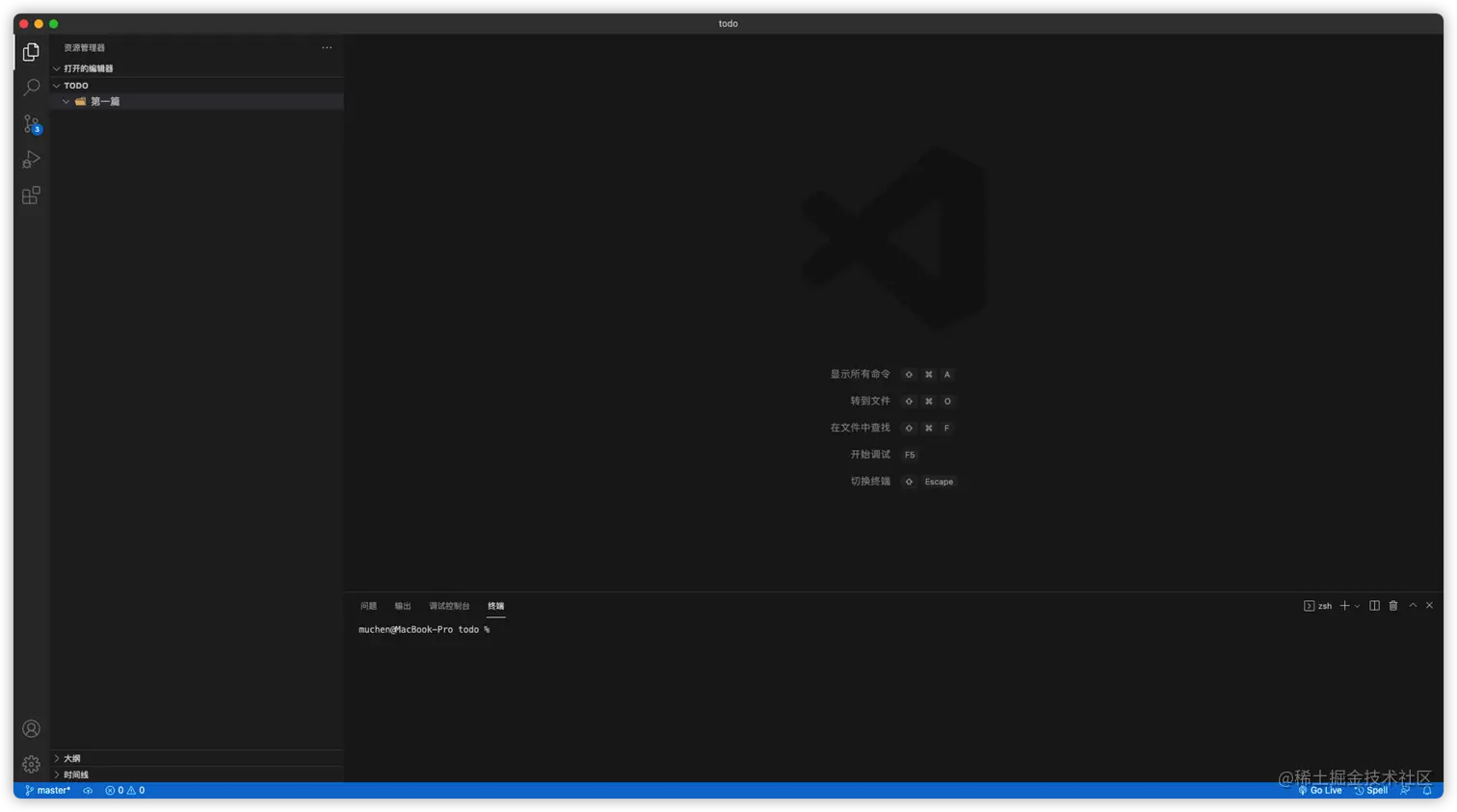Collapse the TODO workspace section

click(57, 86)
